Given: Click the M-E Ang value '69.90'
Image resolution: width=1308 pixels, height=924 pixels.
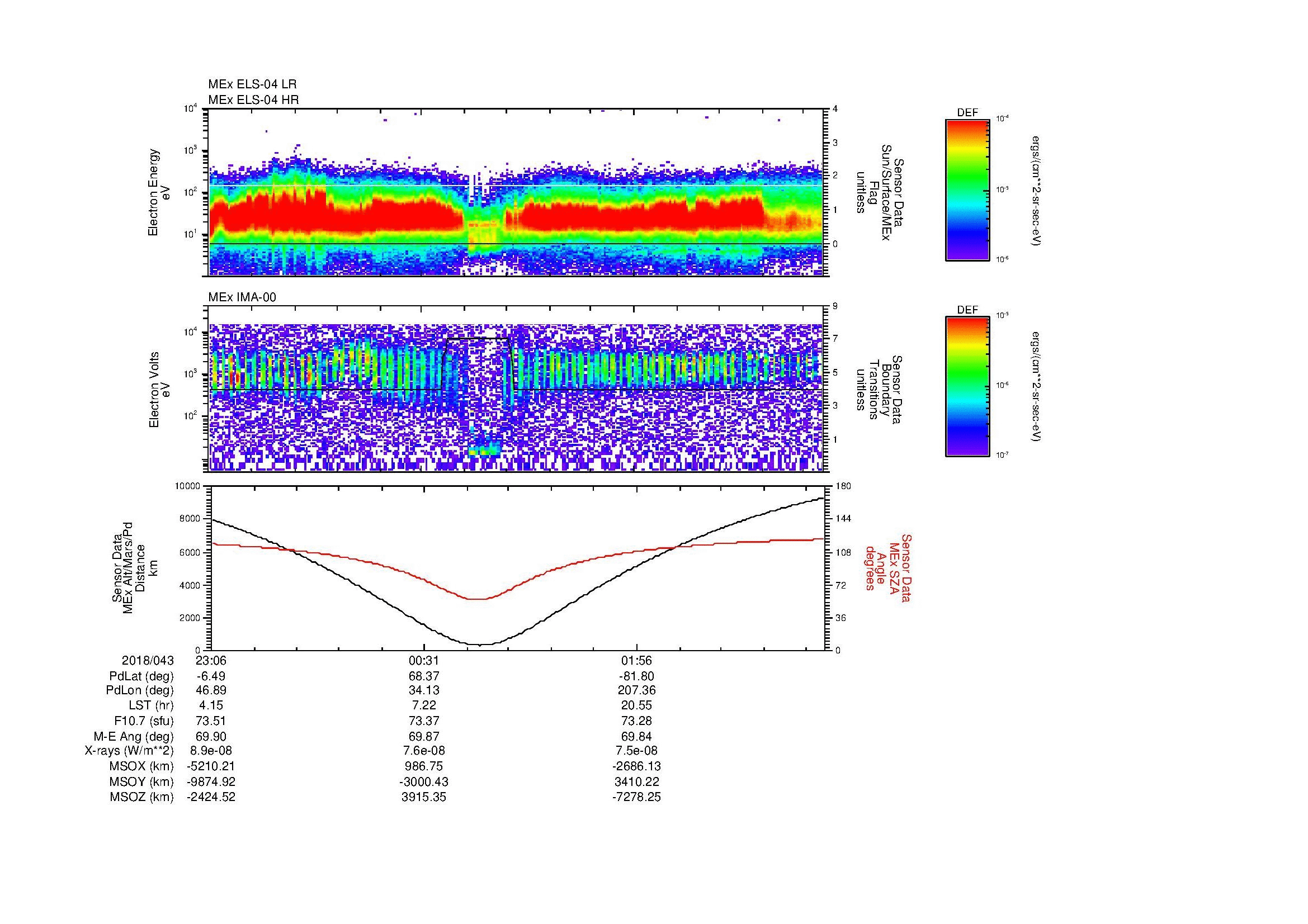Looking at the screenshot, I should 211,737.
